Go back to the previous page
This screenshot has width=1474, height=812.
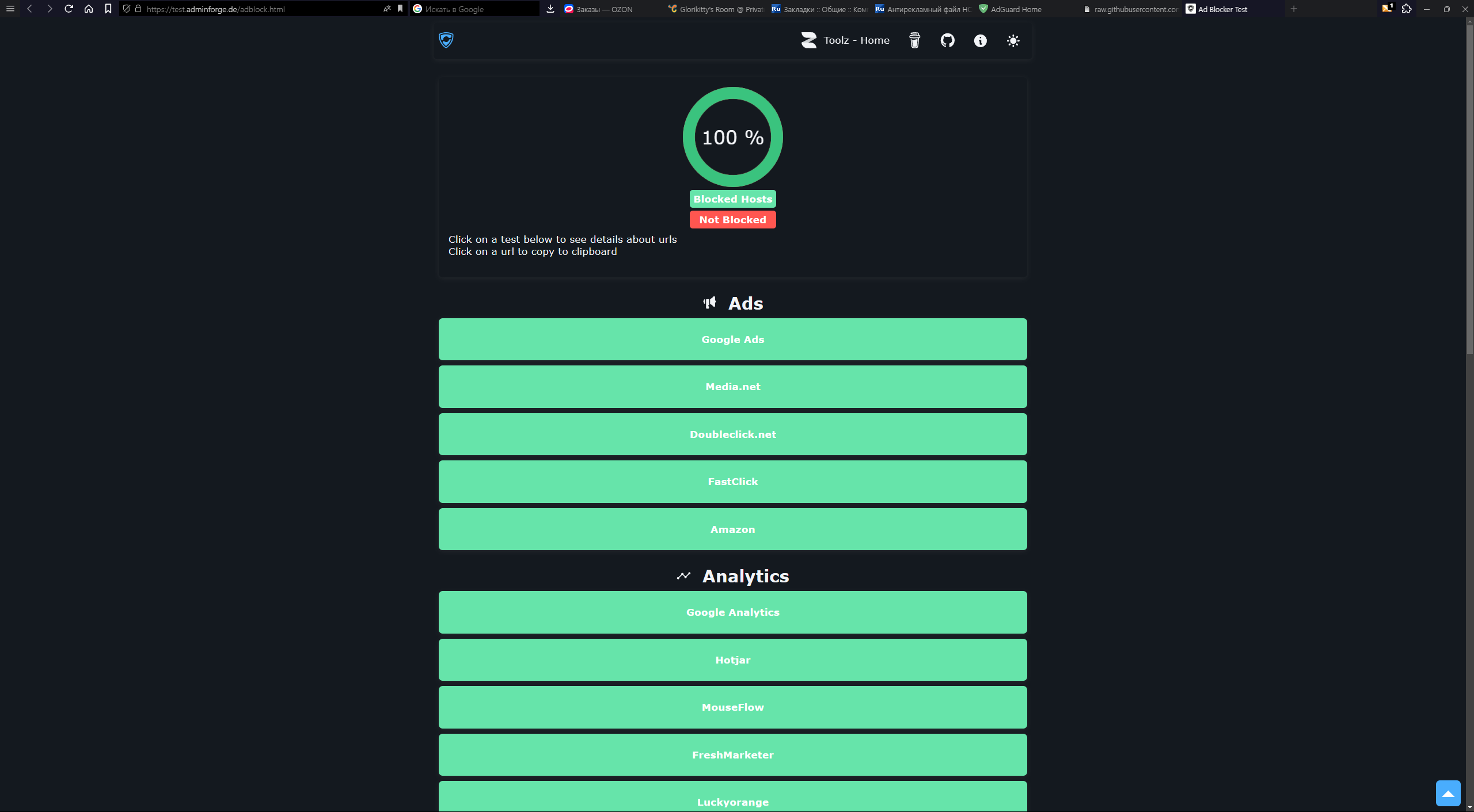29,9
